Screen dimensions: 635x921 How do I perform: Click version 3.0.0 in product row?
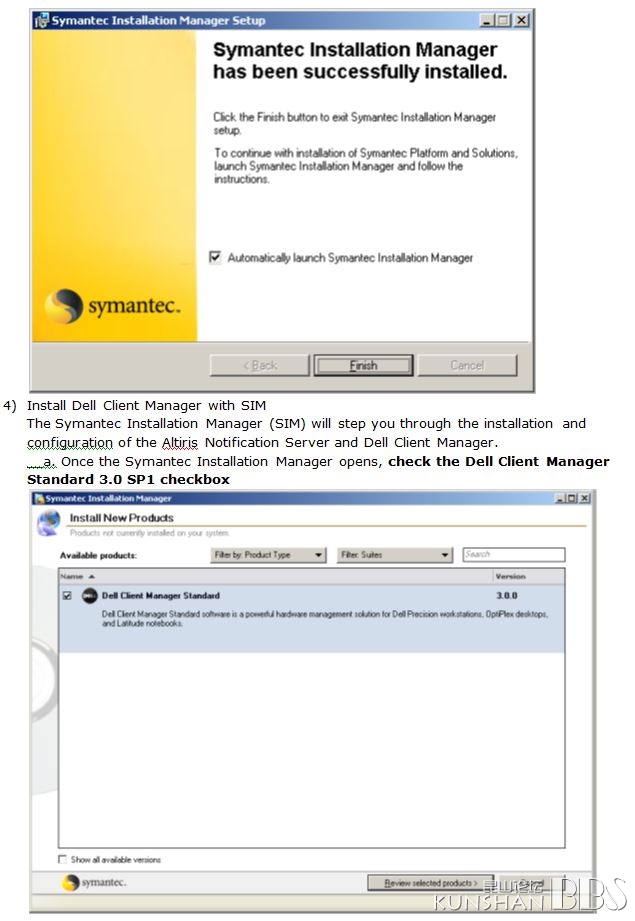coord(507,596)
